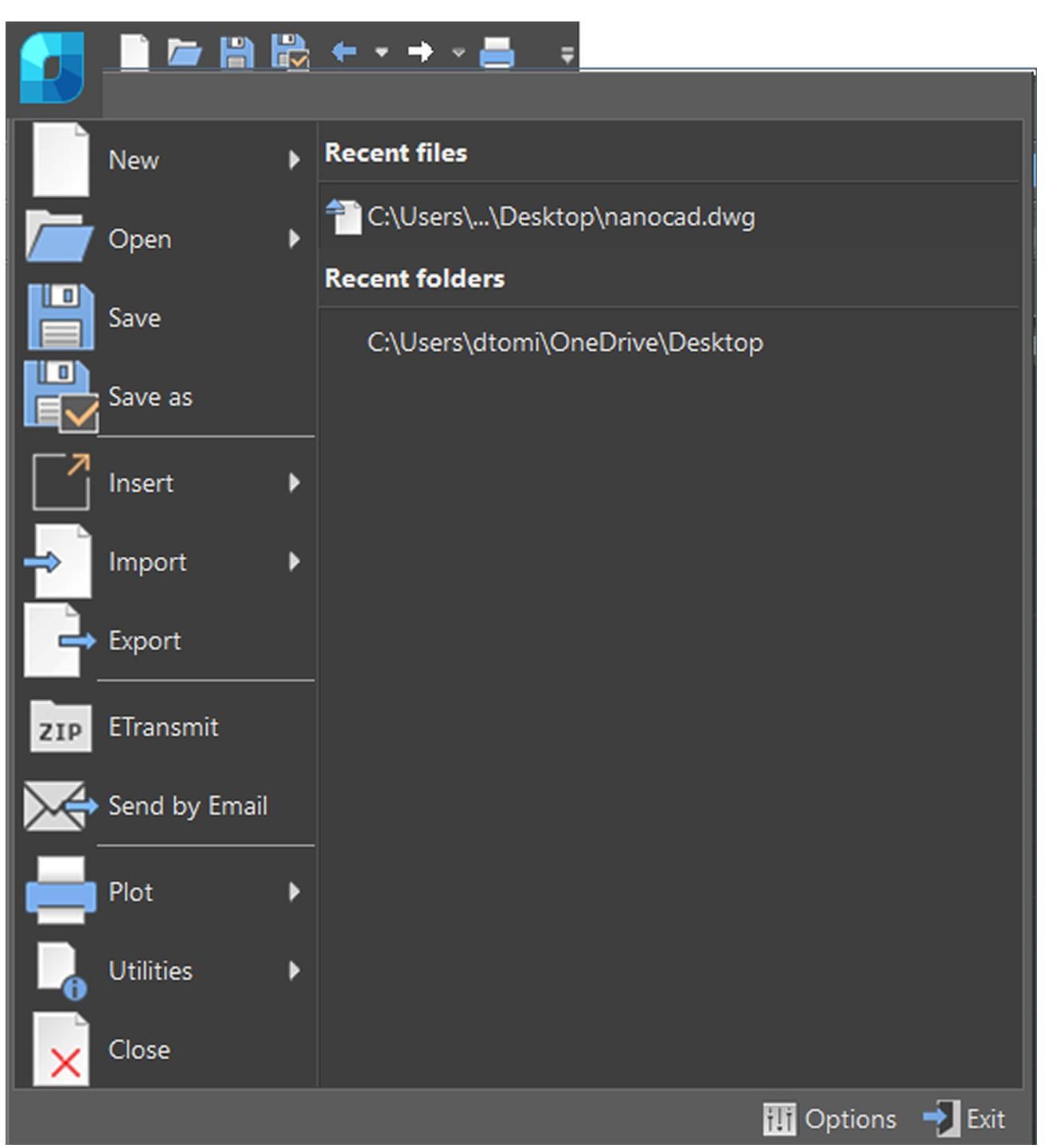The height and width of the screenshot is (1148, 1045).
Task: Click the blue Undo arrow icon
Action: pos(343,53)
